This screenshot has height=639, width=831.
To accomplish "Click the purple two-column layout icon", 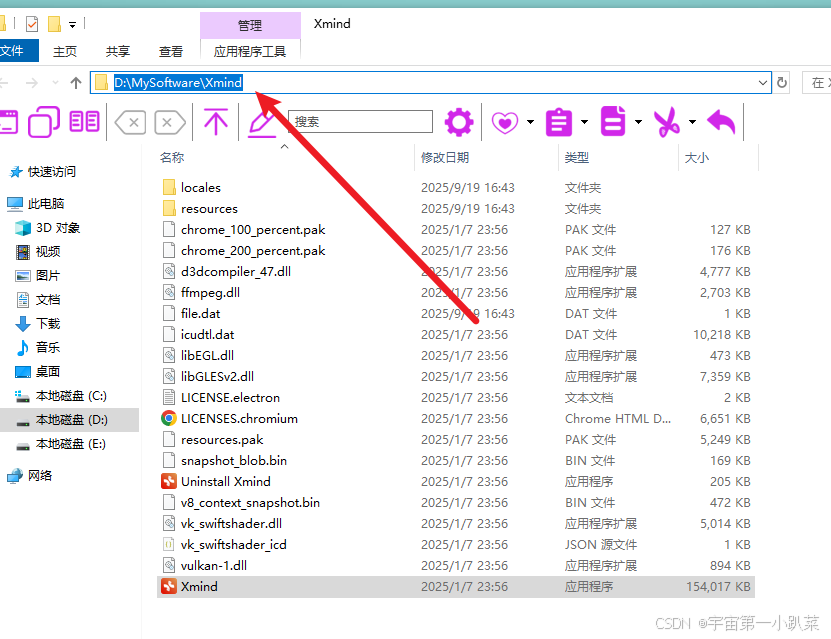I will tap(85, 122).
